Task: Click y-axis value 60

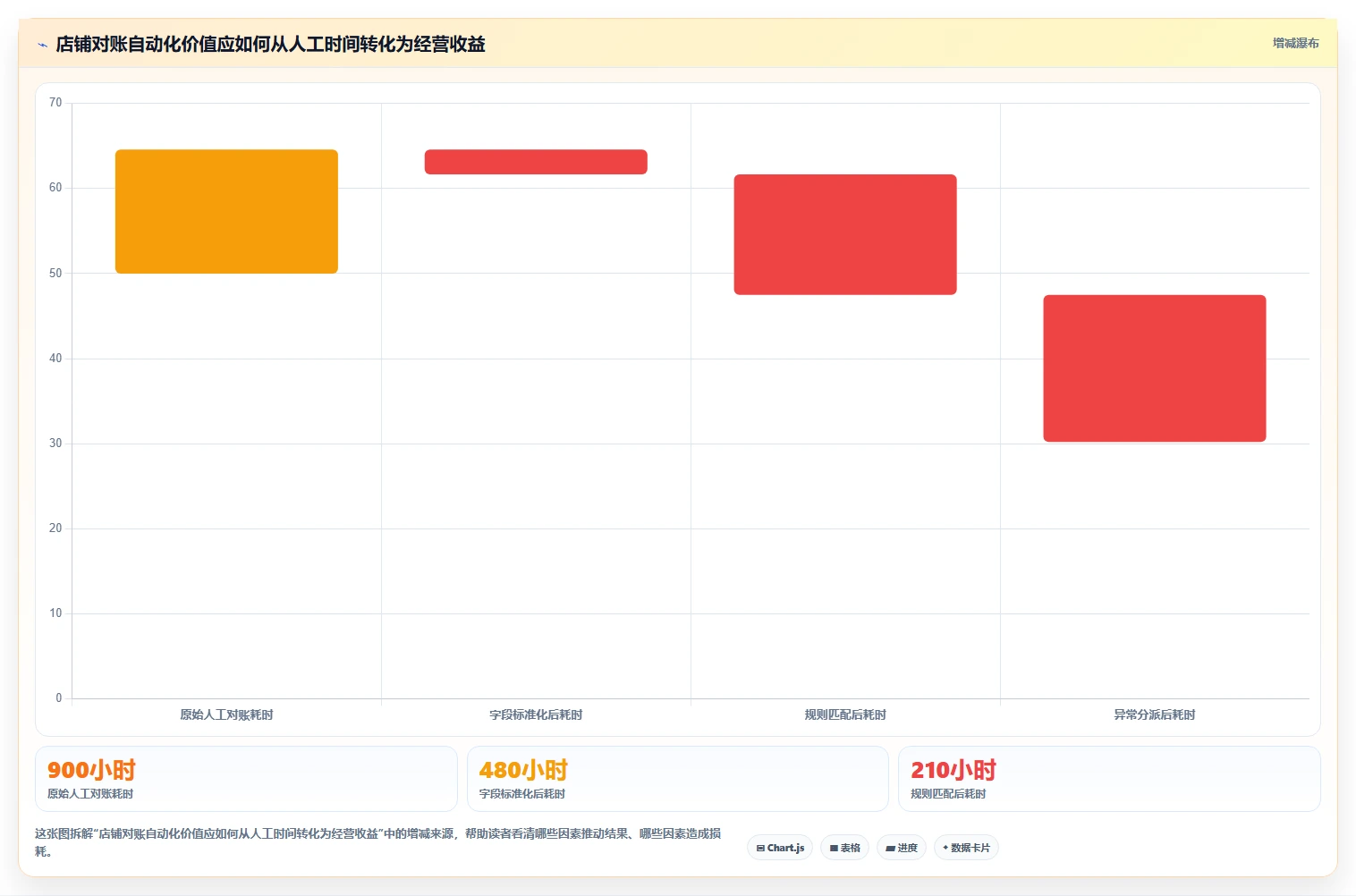Action: coord(55,188)
